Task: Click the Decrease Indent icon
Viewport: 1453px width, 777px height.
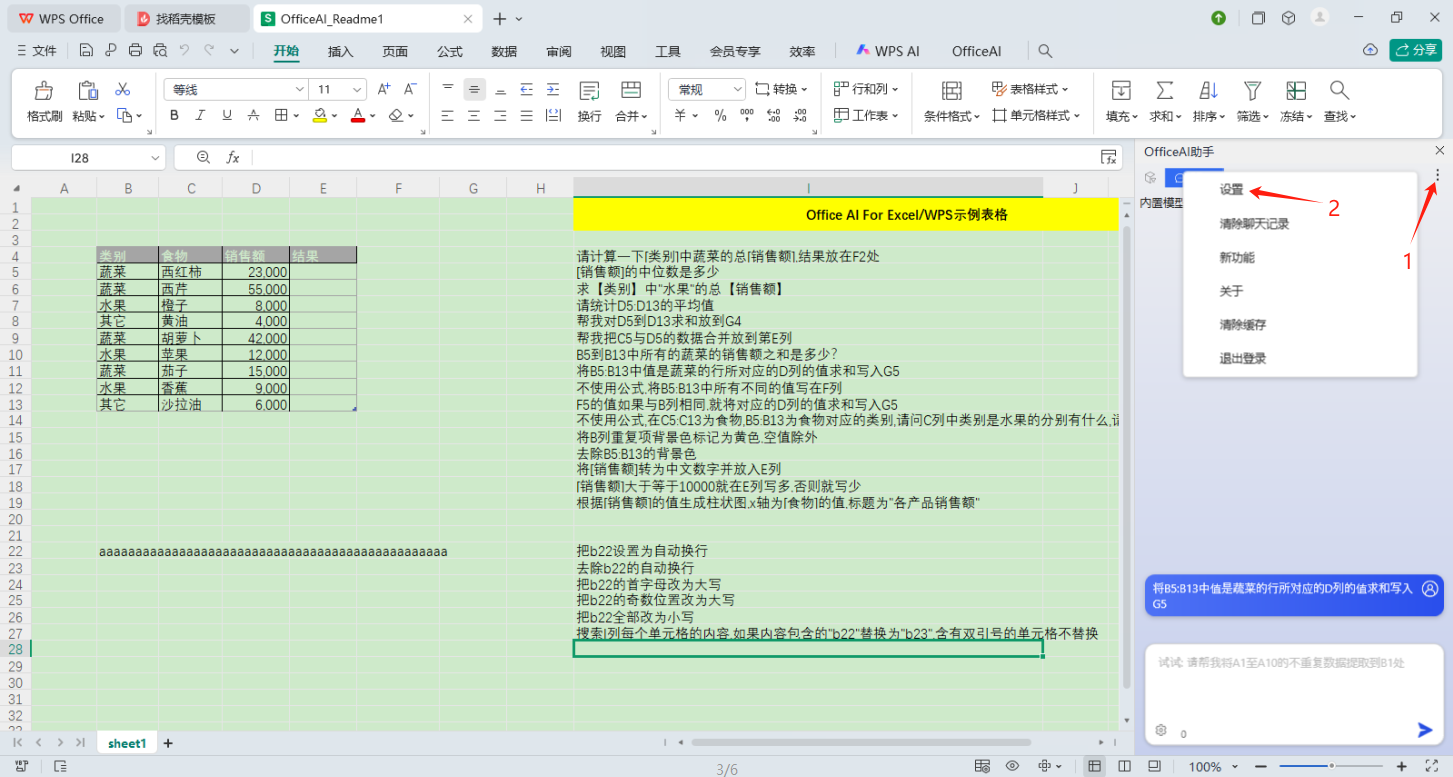Action: 526,89
